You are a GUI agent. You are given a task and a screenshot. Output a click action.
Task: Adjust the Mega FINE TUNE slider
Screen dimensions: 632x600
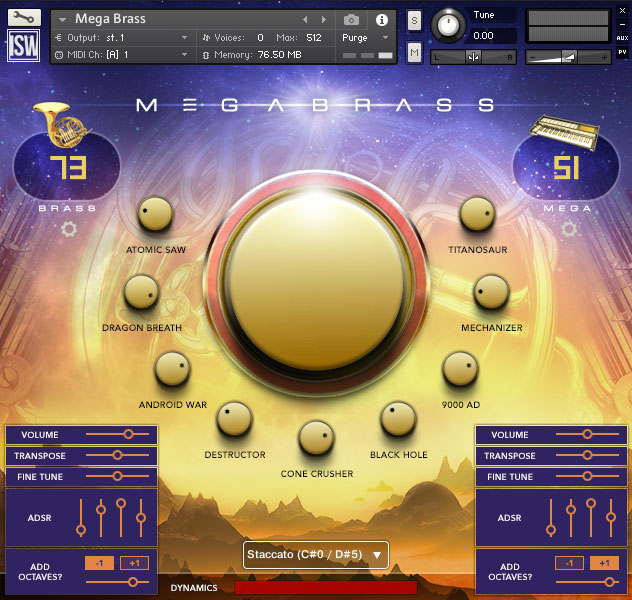pyautogui.click(x=587, y=476)
